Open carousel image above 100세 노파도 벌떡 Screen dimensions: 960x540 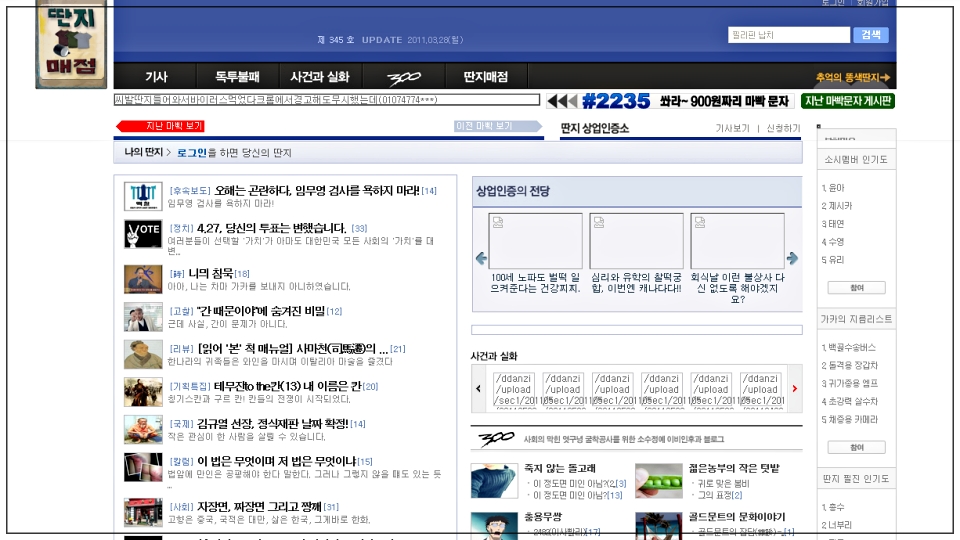coord(535,241)
